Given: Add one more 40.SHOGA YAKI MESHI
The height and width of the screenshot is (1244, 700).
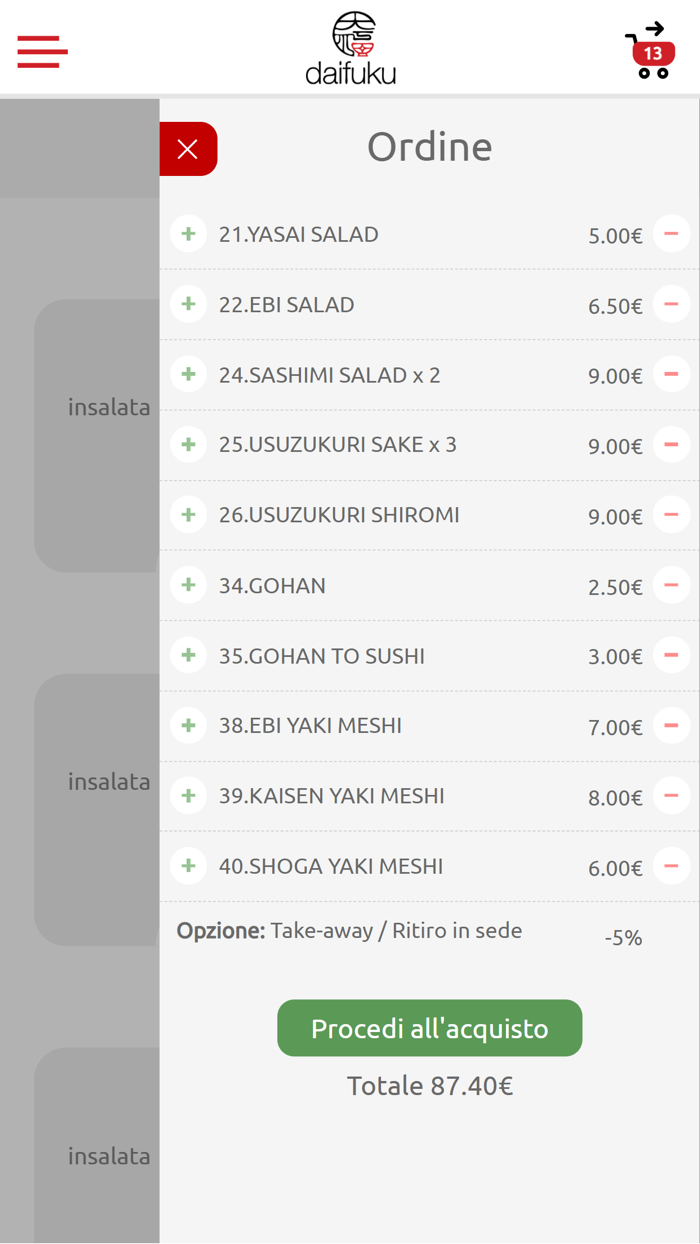Looking at the screenshot, I should [188, 865].
